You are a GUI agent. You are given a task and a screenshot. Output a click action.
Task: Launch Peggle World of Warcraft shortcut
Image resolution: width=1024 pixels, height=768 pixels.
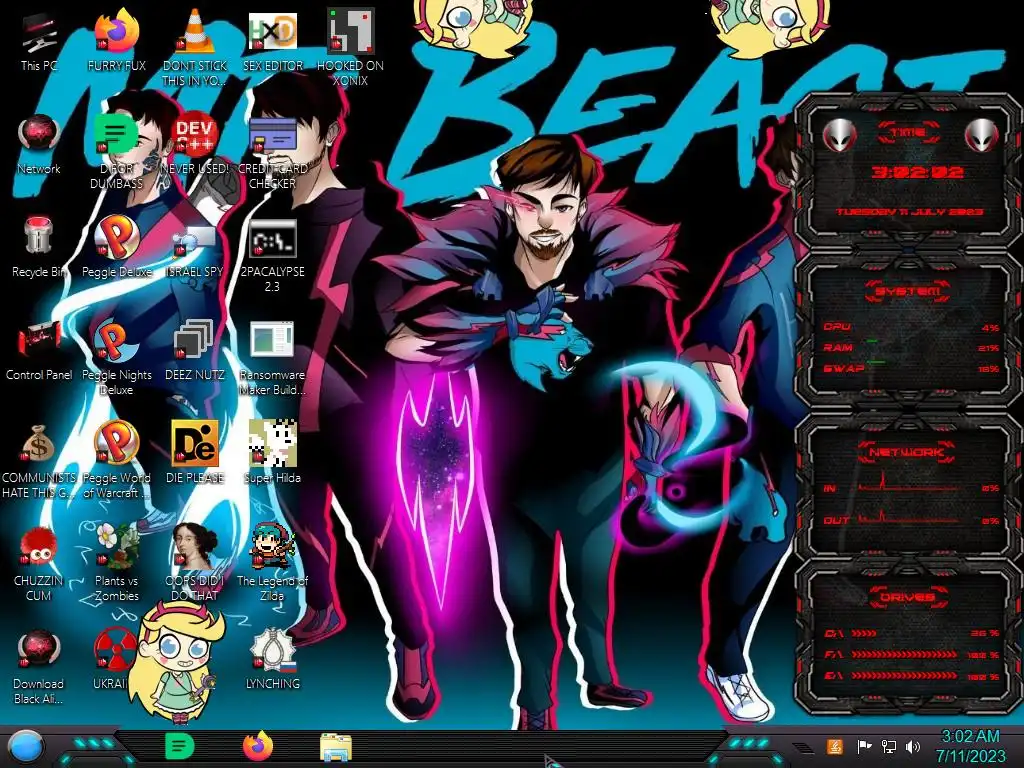[116, 460]
